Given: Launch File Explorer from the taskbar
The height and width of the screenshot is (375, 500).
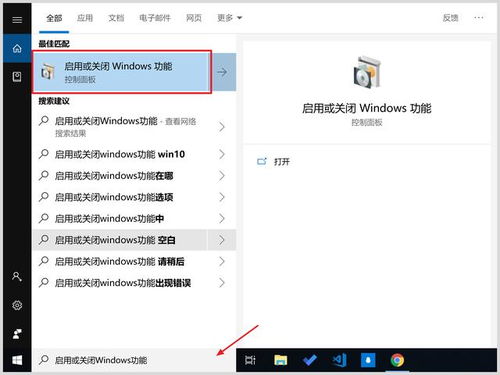Looking at the screenshot, I should tap(280, 360).
